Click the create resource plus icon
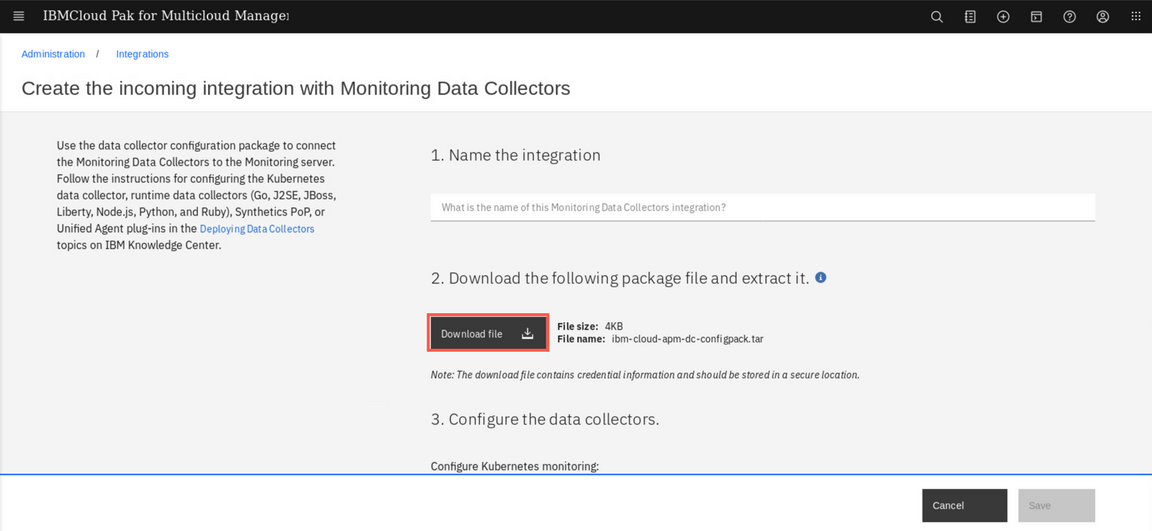Viewport: 1152px width, 531px height. tap(1003, 17)
